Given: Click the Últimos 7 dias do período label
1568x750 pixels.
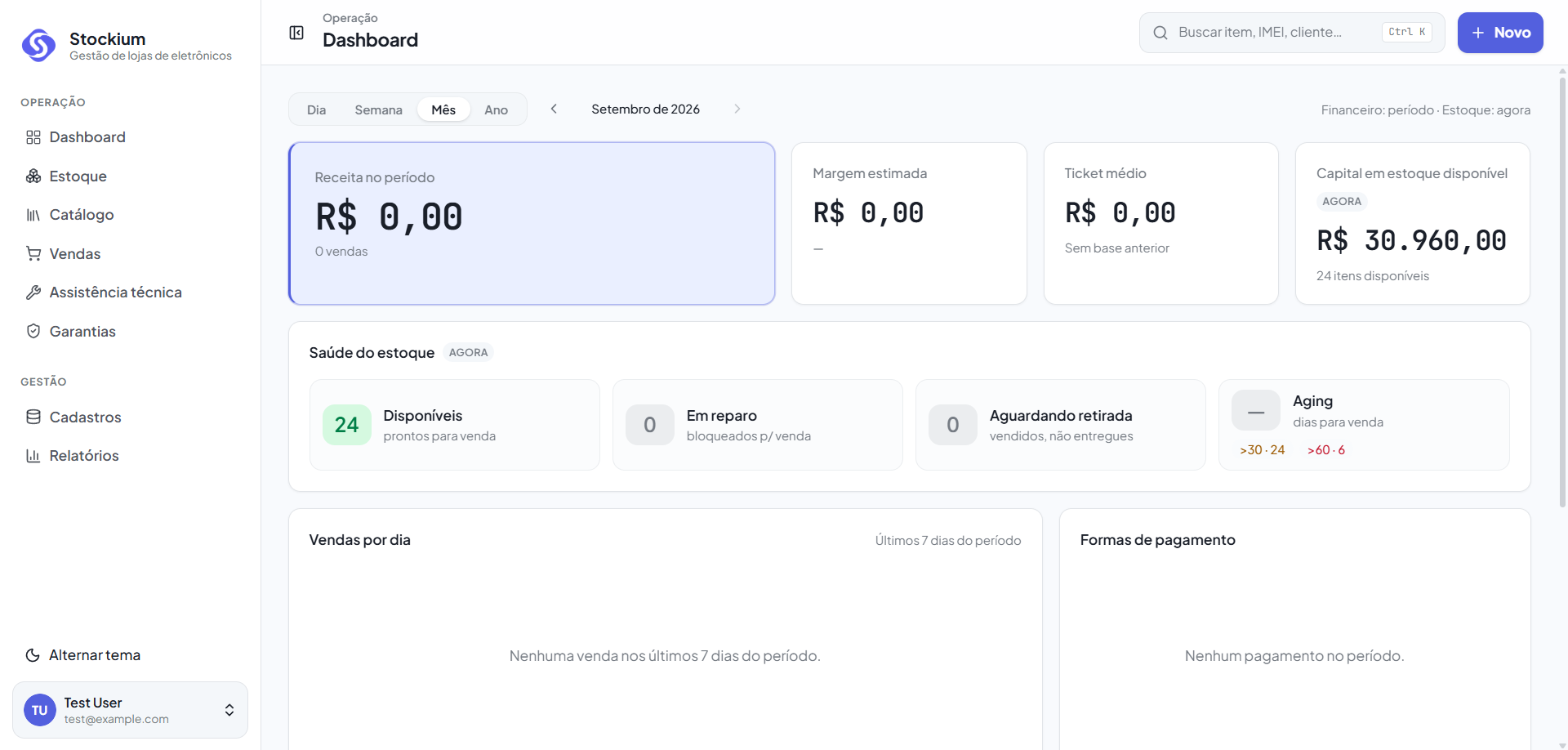Looking at the screenshot, I should coord(948,541).
